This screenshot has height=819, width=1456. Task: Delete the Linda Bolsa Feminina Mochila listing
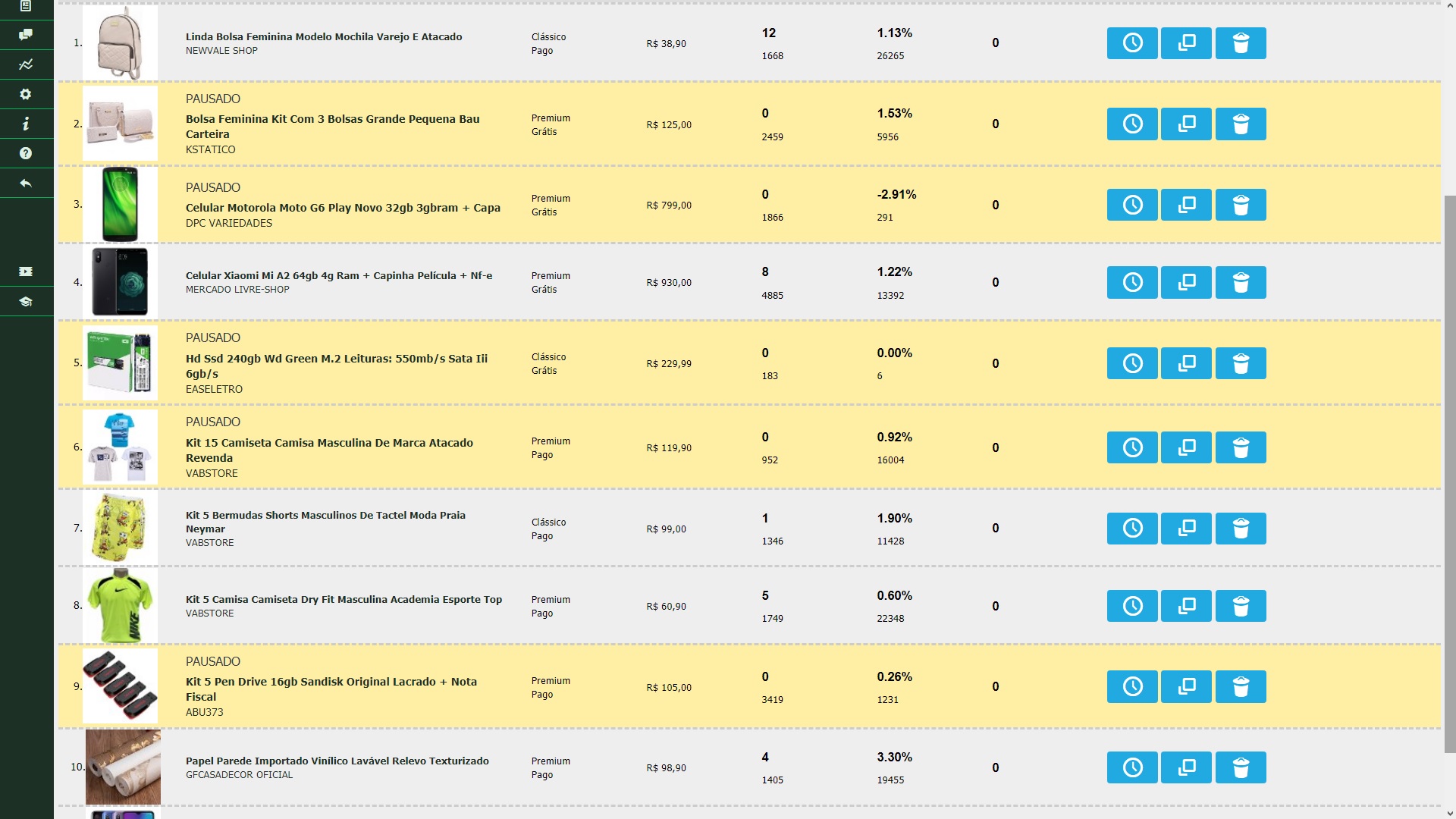tap(1241, 43)
